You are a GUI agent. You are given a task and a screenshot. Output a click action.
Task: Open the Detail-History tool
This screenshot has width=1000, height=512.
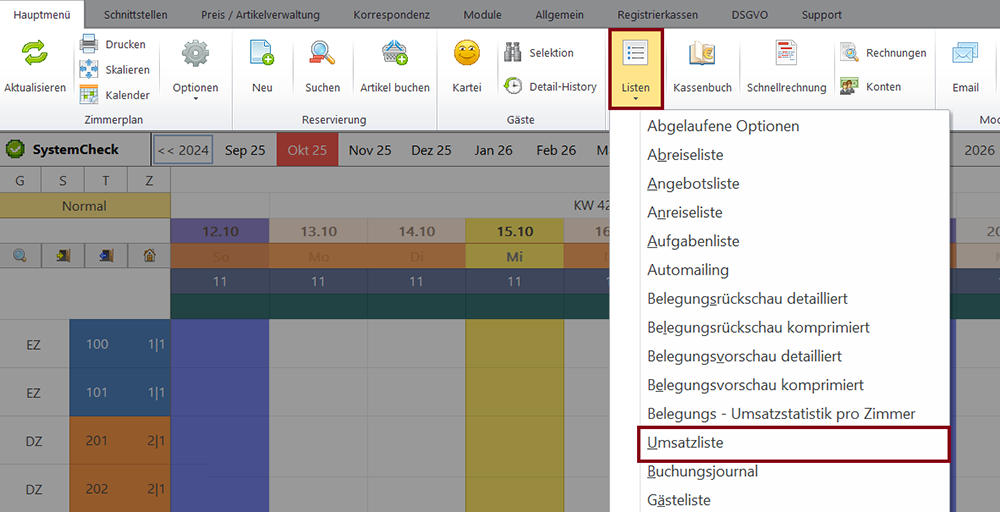(551, 87)
